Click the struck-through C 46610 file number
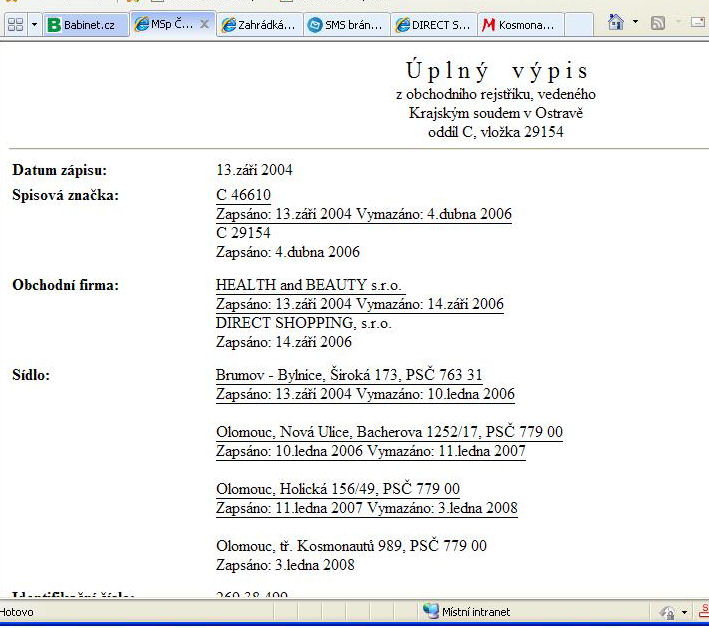 [243, 195]
